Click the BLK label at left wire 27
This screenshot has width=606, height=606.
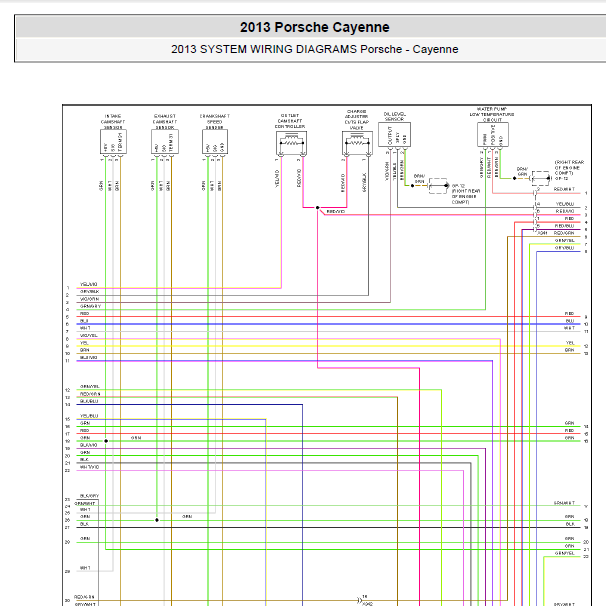point(84,524)
